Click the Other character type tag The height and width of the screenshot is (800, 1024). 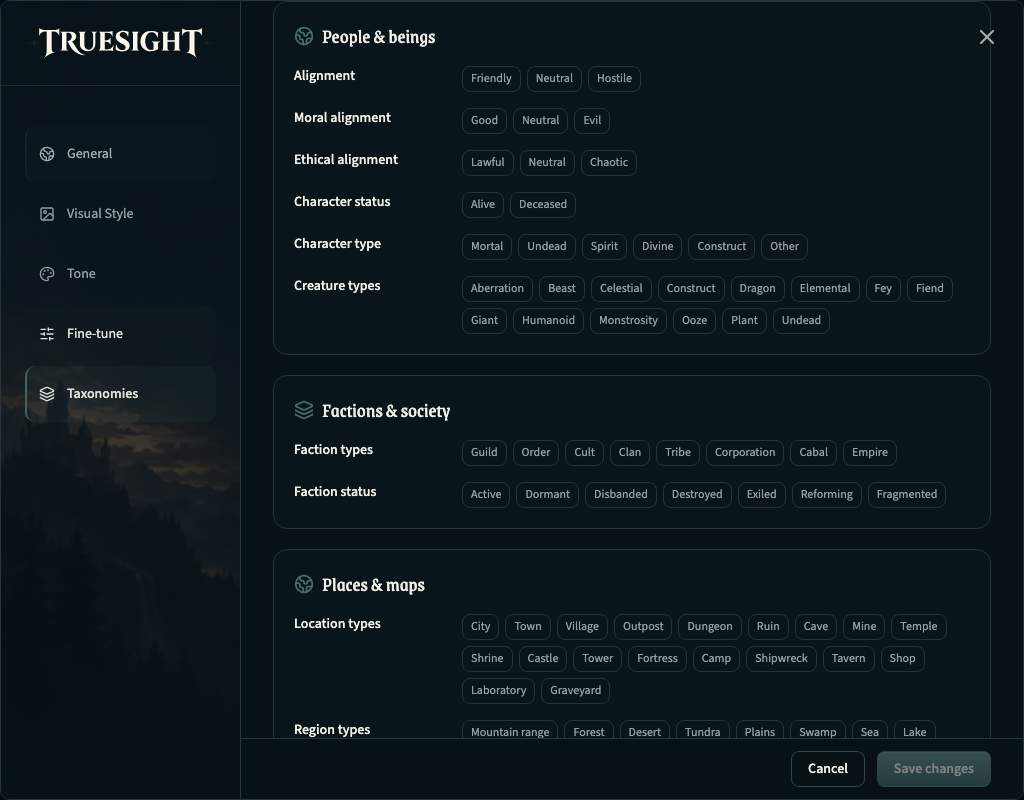784,246
